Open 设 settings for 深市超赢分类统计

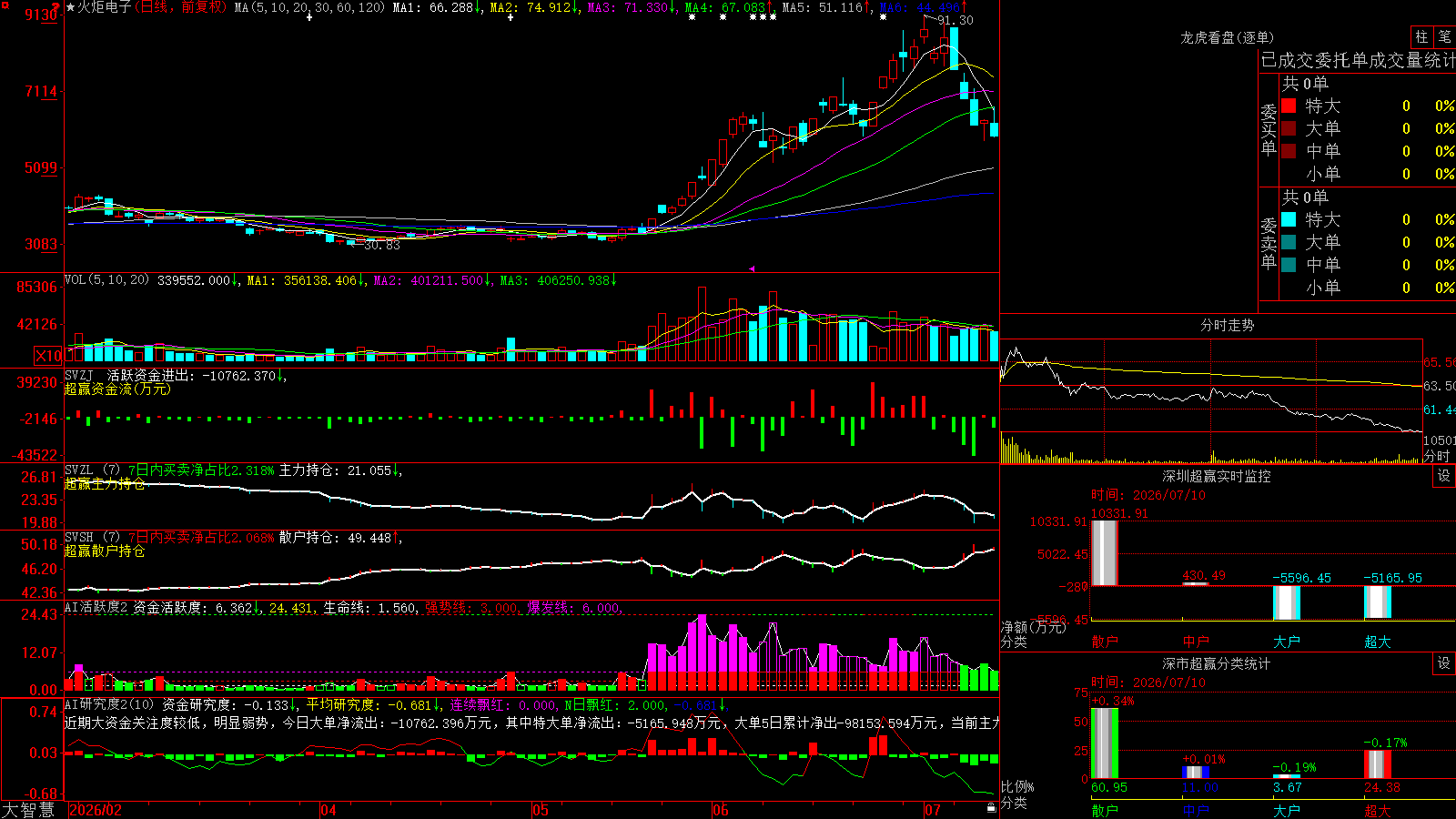coord(1444,663)
